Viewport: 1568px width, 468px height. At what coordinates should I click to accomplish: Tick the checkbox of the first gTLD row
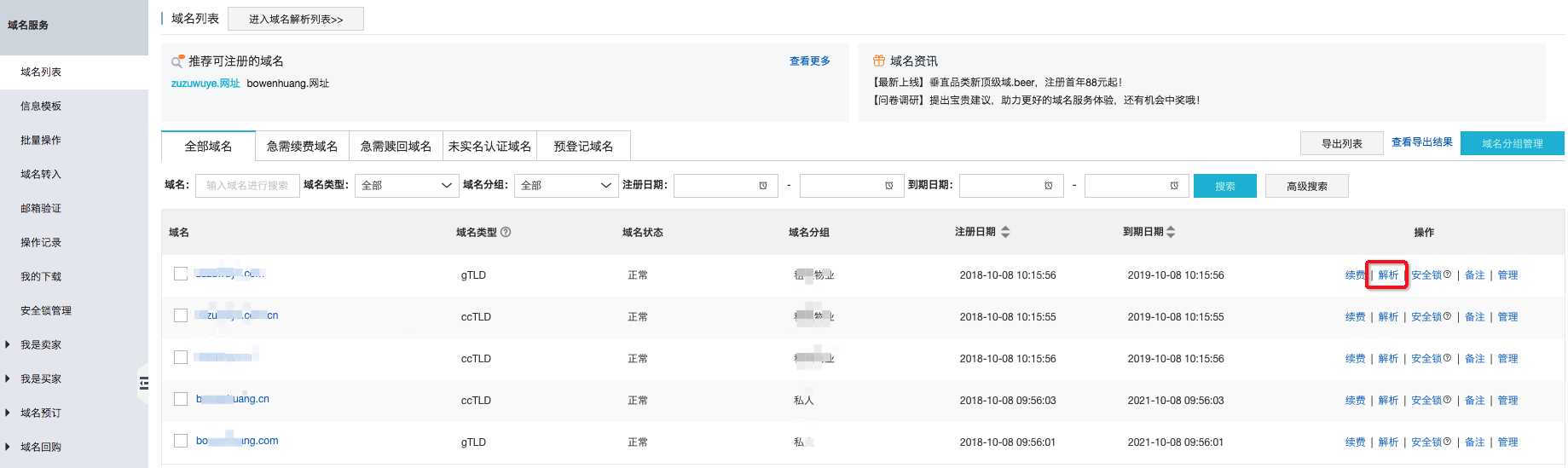coord(181,274)
